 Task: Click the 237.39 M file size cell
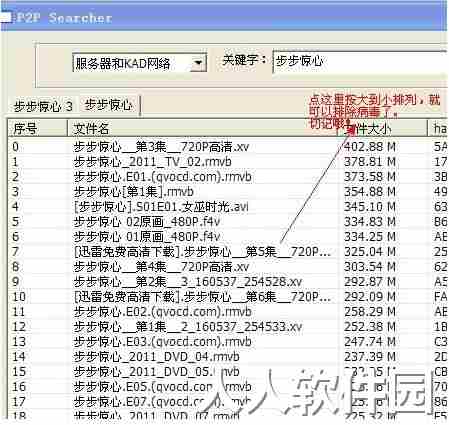[370, 357]
